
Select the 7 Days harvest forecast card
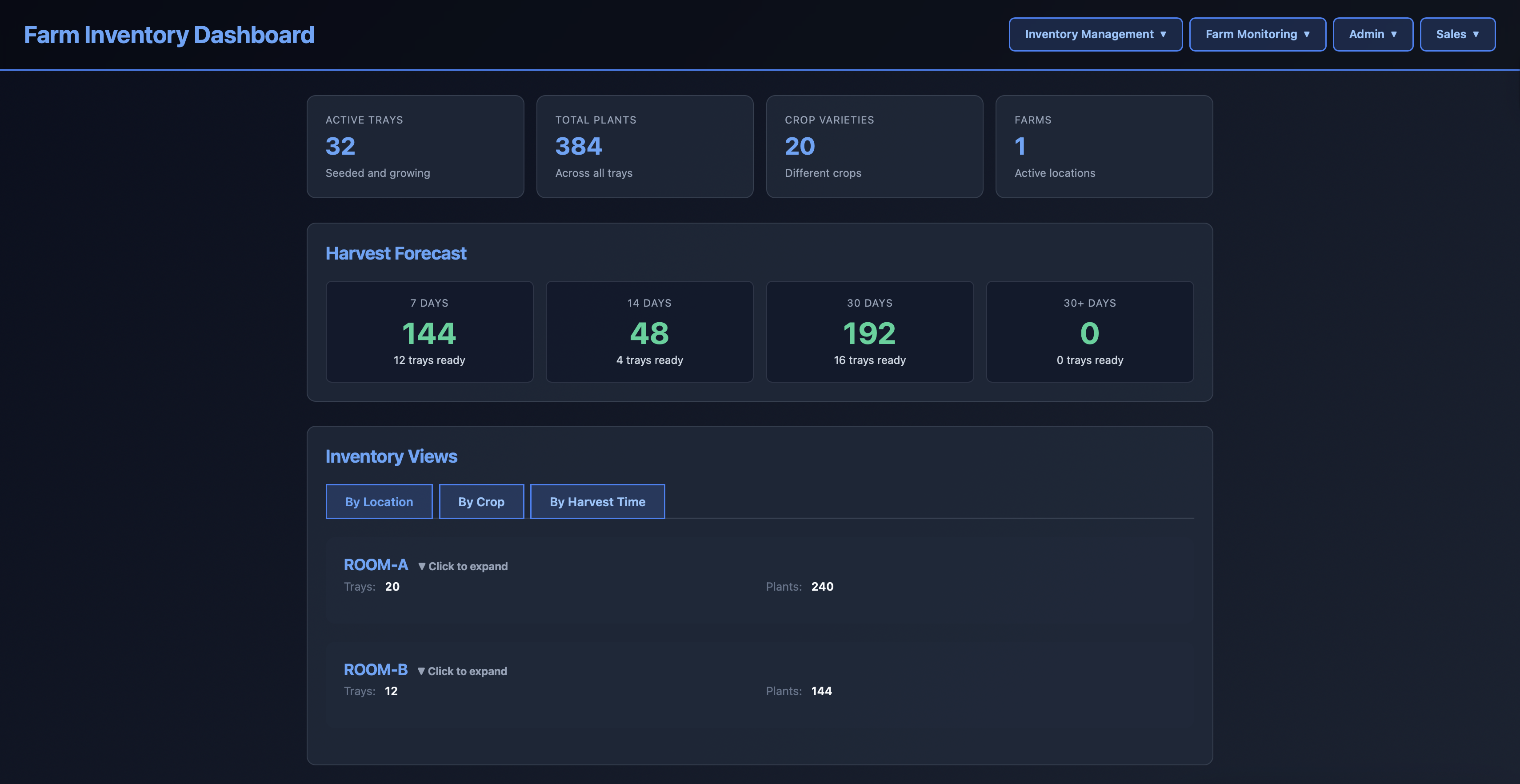pos(430,332)
